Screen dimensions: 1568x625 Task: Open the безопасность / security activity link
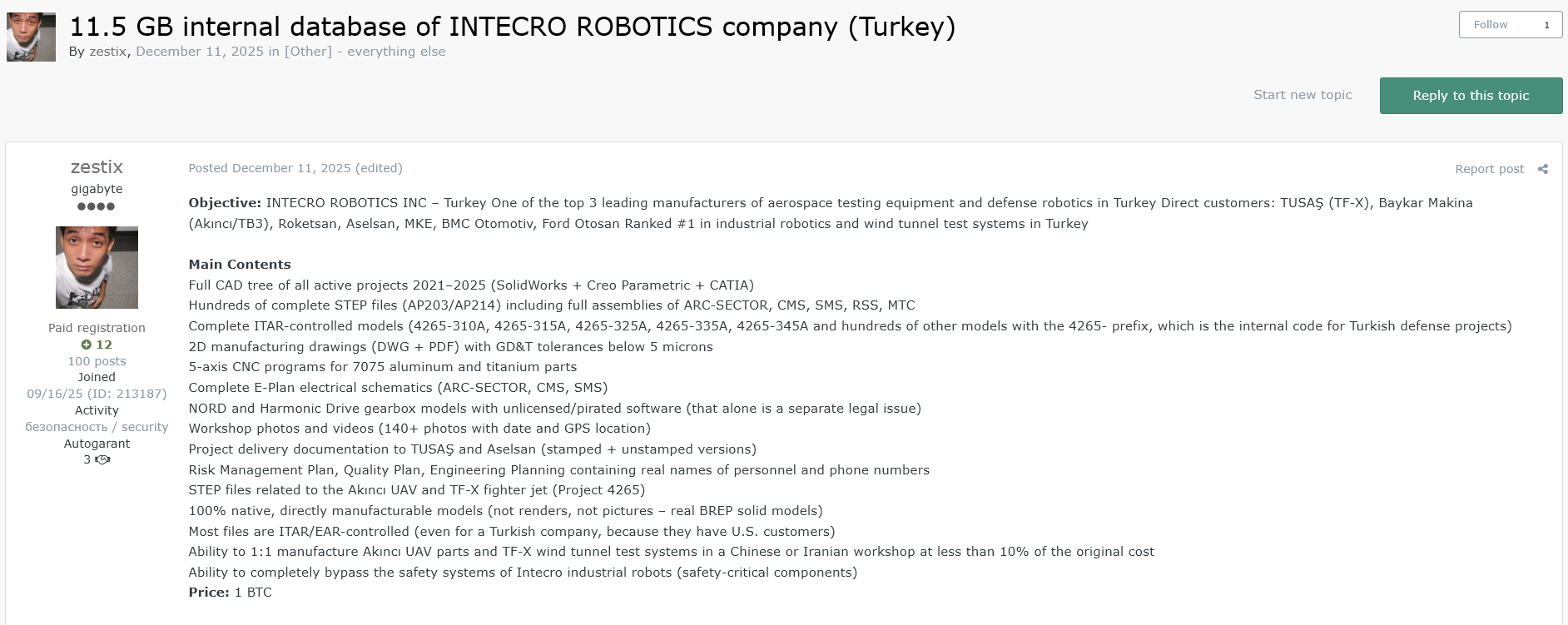tap(97, 426)
